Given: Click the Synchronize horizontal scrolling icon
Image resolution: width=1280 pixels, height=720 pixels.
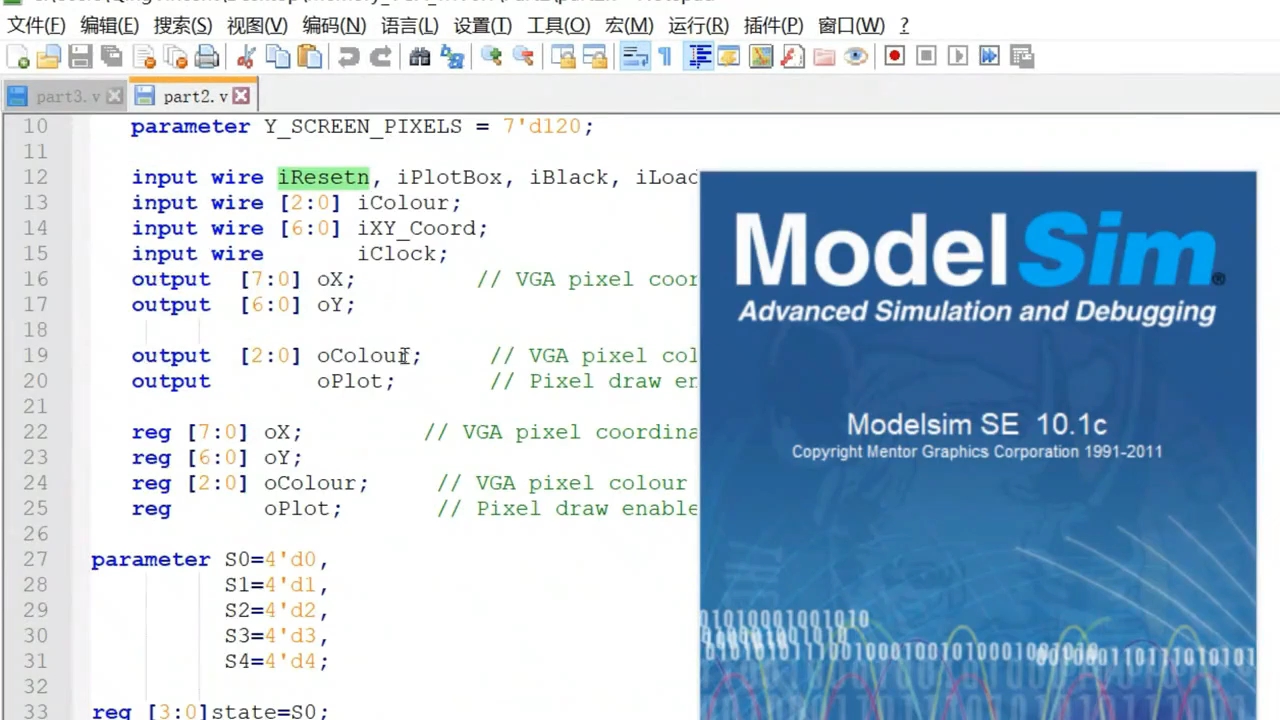Looking at the screenshot, I should pos(595,56).
